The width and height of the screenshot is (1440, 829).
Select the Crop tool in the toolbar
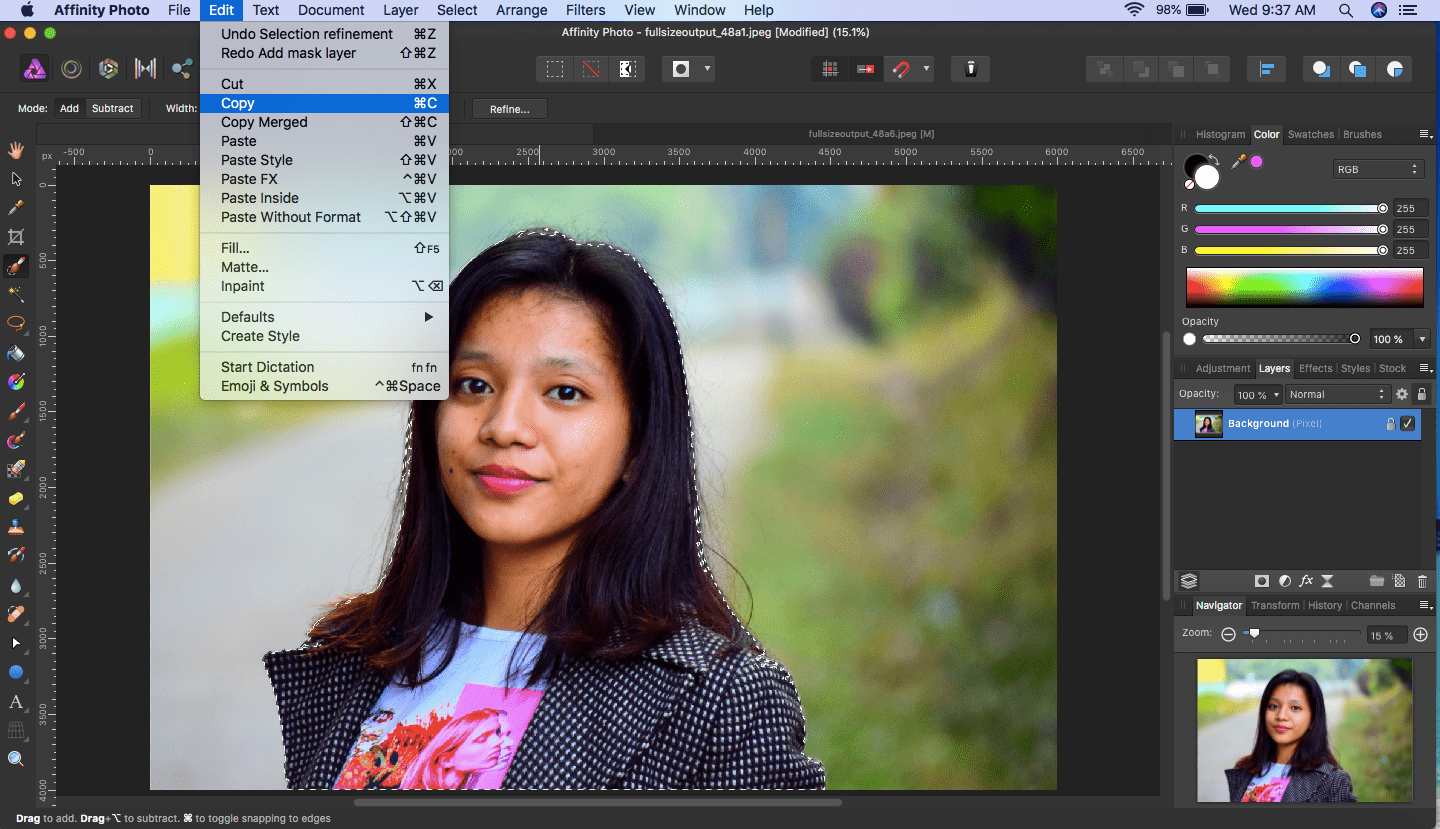click(16, 237)
